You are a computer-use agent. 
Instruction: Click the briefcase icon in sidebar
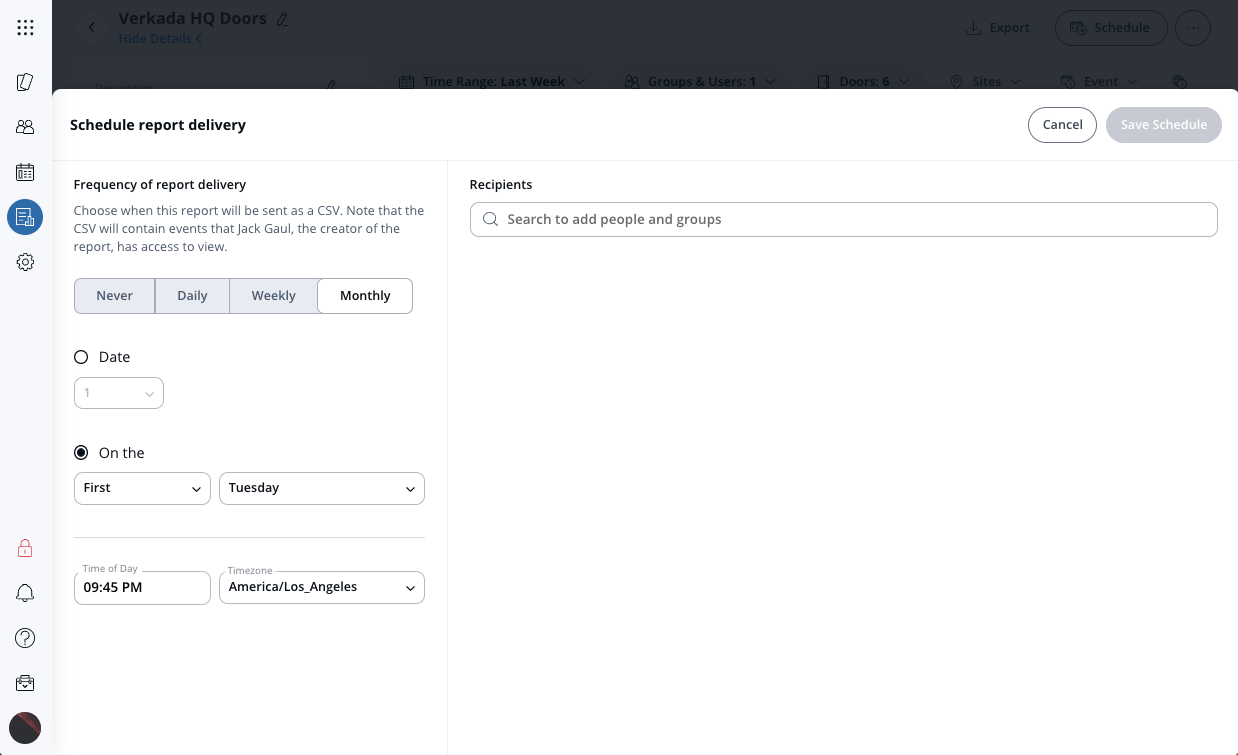point(25,683)
